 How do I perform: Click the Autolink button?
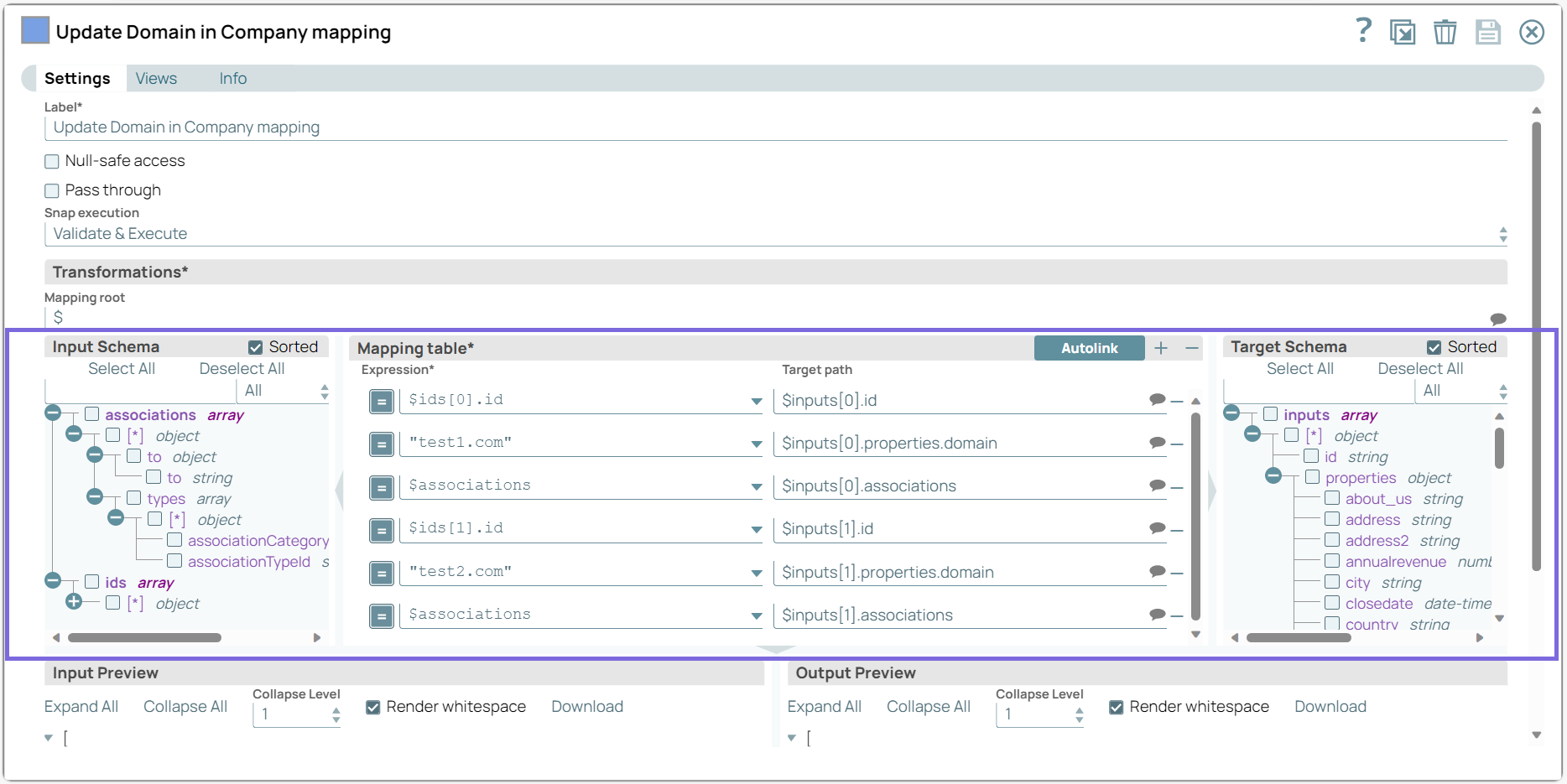pos(1089,348)
